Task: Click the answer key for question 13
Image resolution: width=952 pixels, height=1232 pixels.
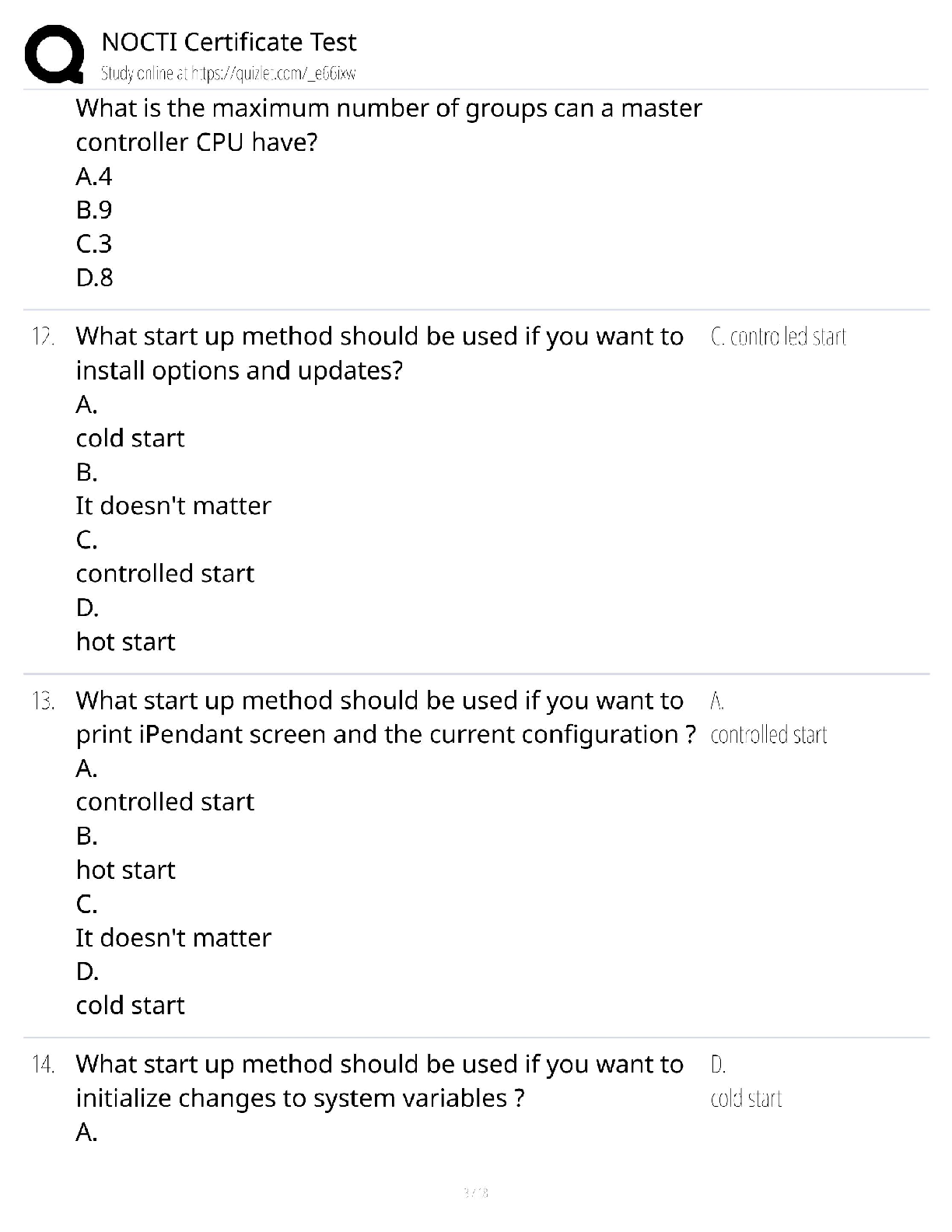Action: (768, 734)
